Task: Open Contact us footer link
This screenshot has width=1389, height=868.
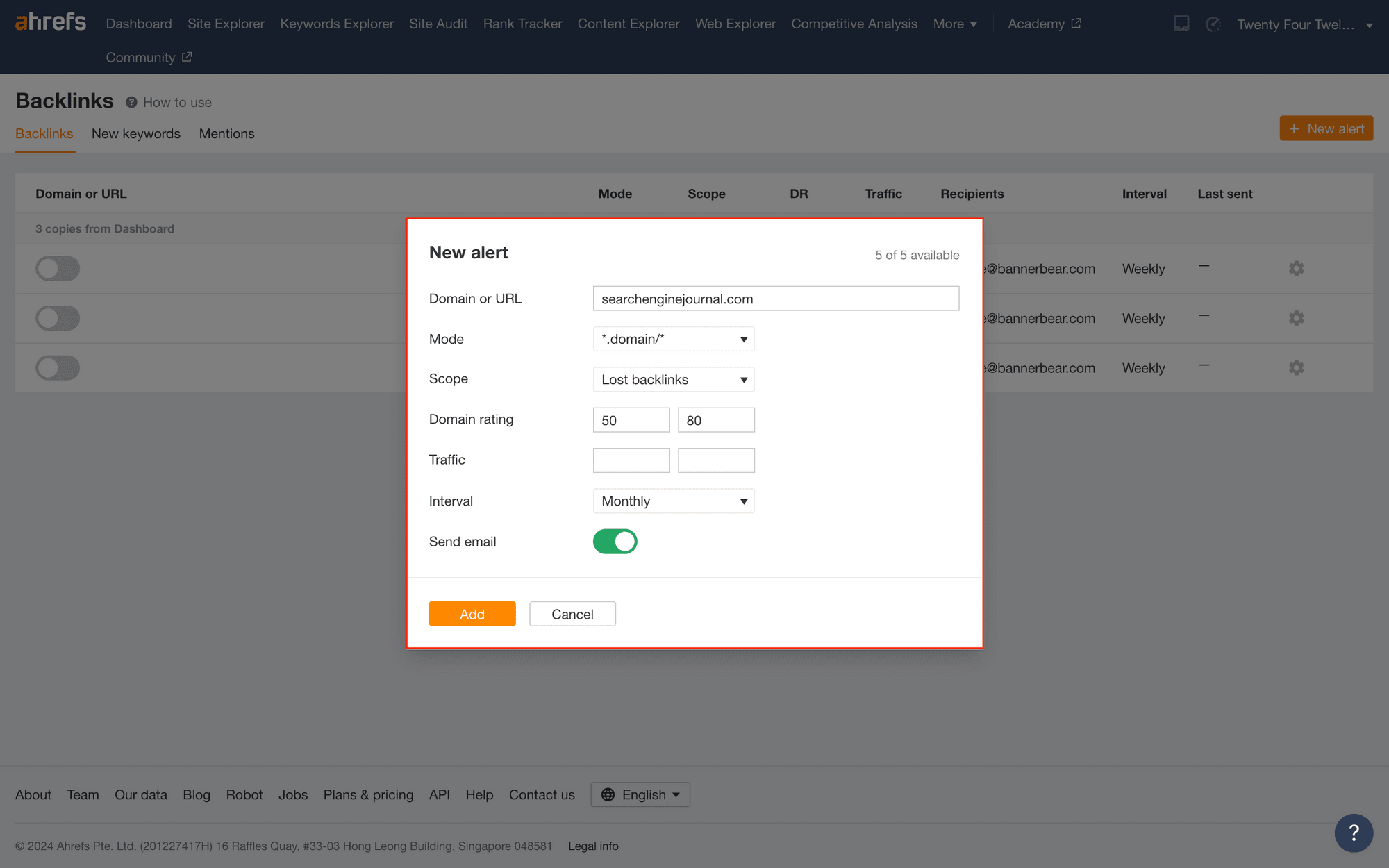Action: click(542, 794)
